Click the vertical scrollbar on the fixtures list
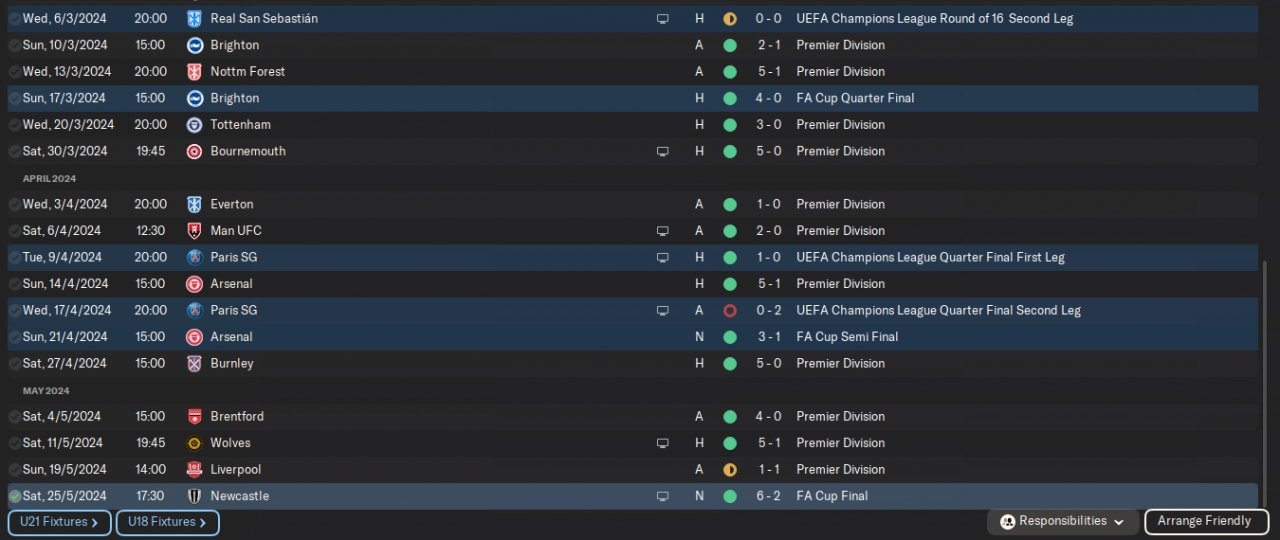This screenshot has height=540, width=1280. click(1266, 380)
